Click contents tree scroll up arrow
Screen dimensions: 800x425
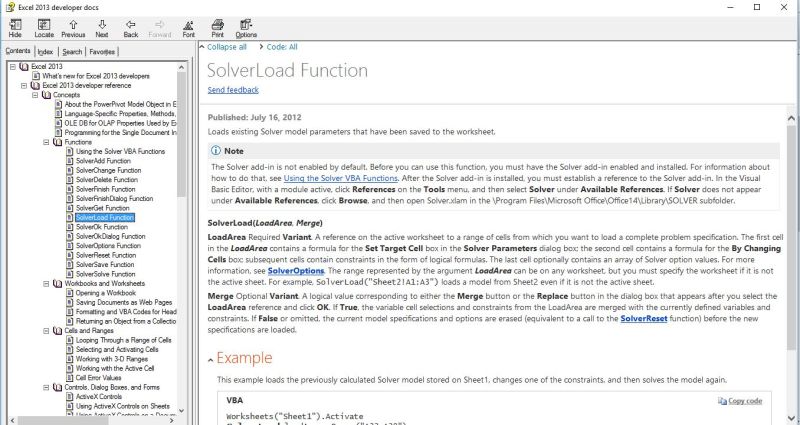coord(182,67)
